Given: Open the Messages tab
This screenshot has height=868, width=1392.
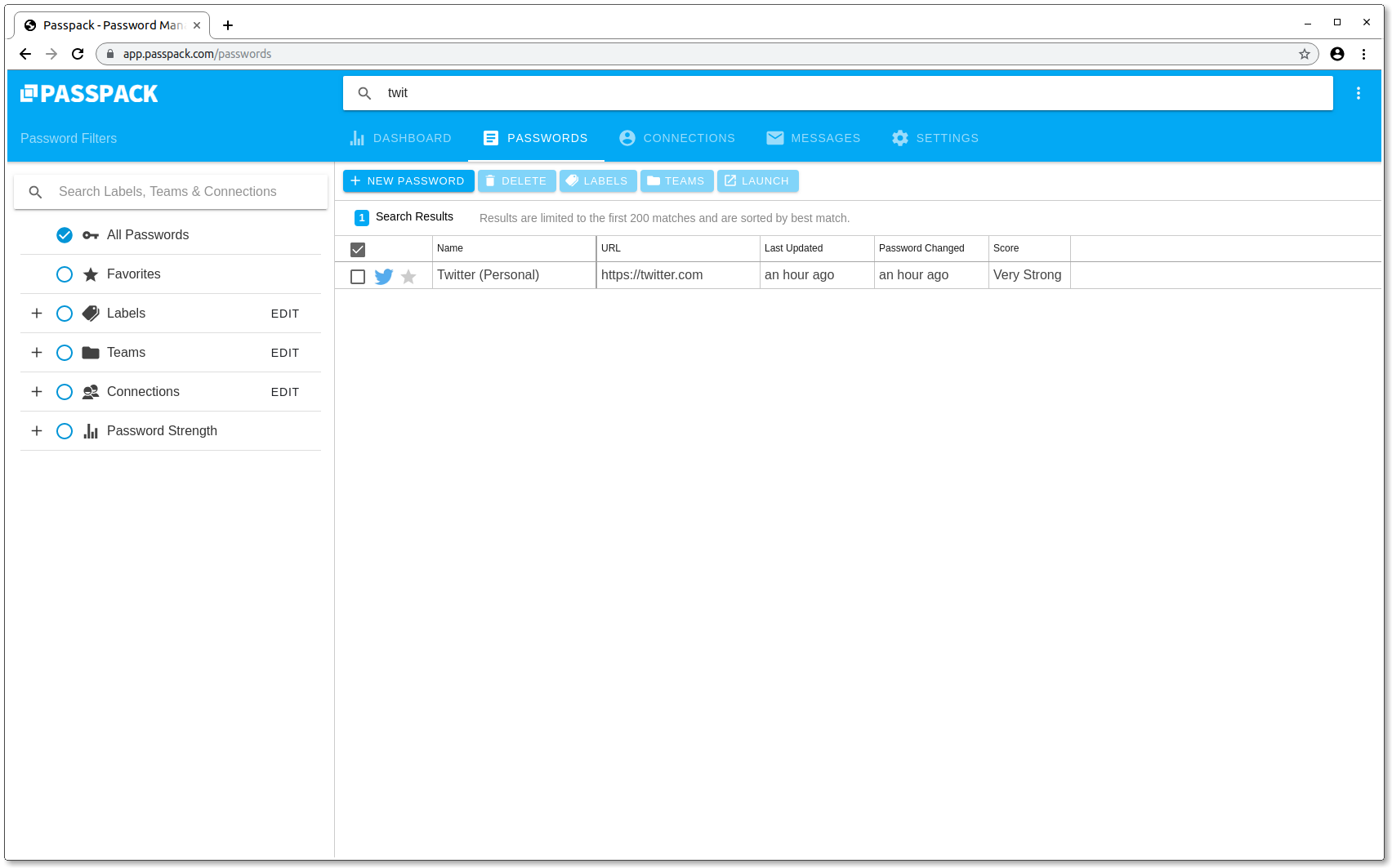Looking at the screenshot, I should [814, 138].
